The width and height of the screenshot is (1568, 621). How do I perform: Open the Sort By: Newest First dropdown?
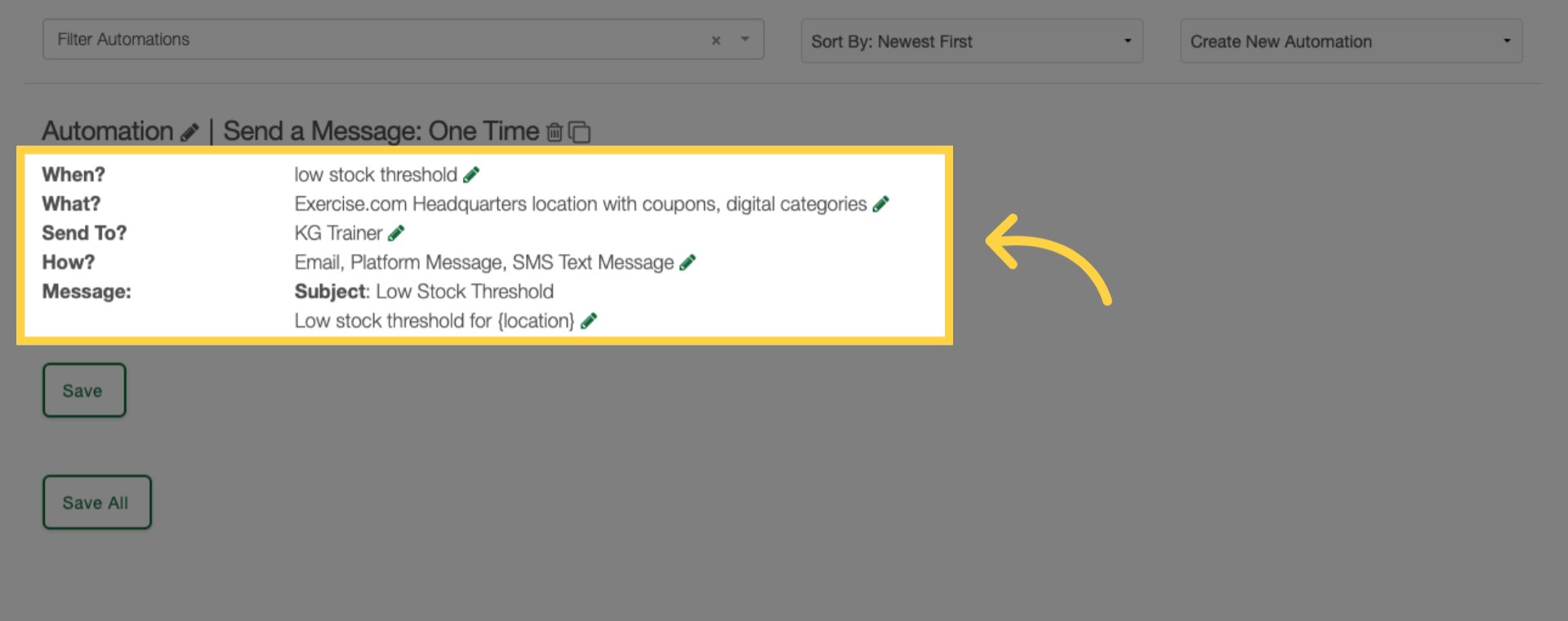click(972, 41)
